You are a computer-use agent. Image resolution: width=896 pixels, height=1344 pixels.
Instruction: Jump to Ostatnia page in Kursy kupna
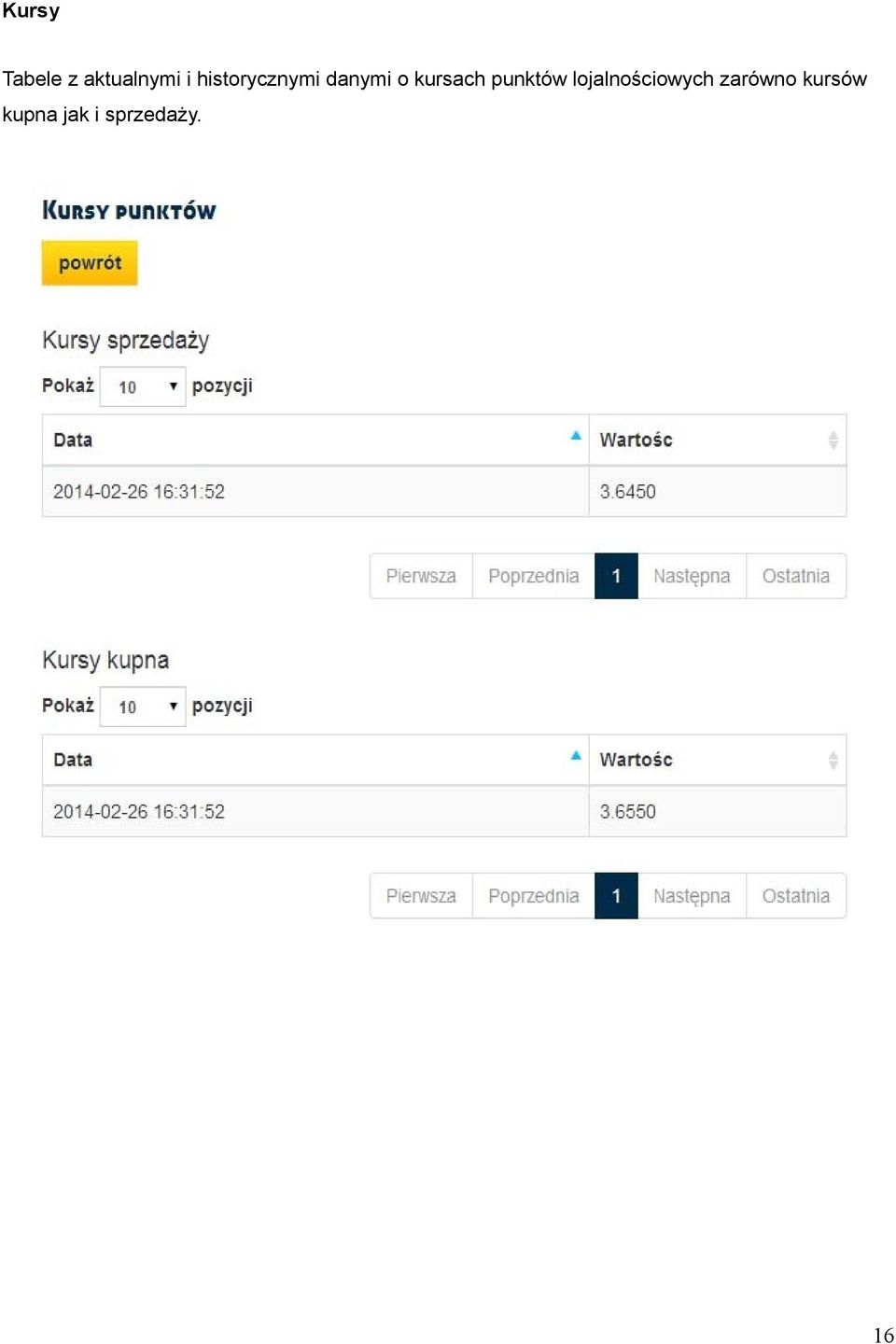796,896
